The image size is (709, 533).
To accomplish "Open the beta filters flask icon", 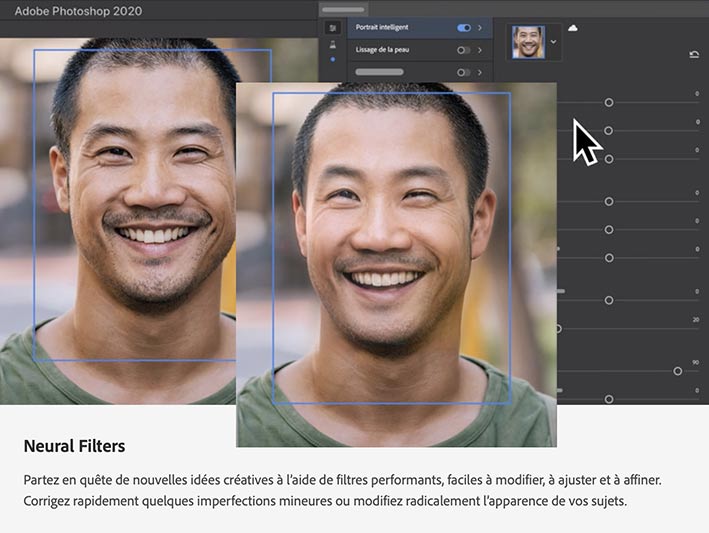I will click(x=333, y=45).
